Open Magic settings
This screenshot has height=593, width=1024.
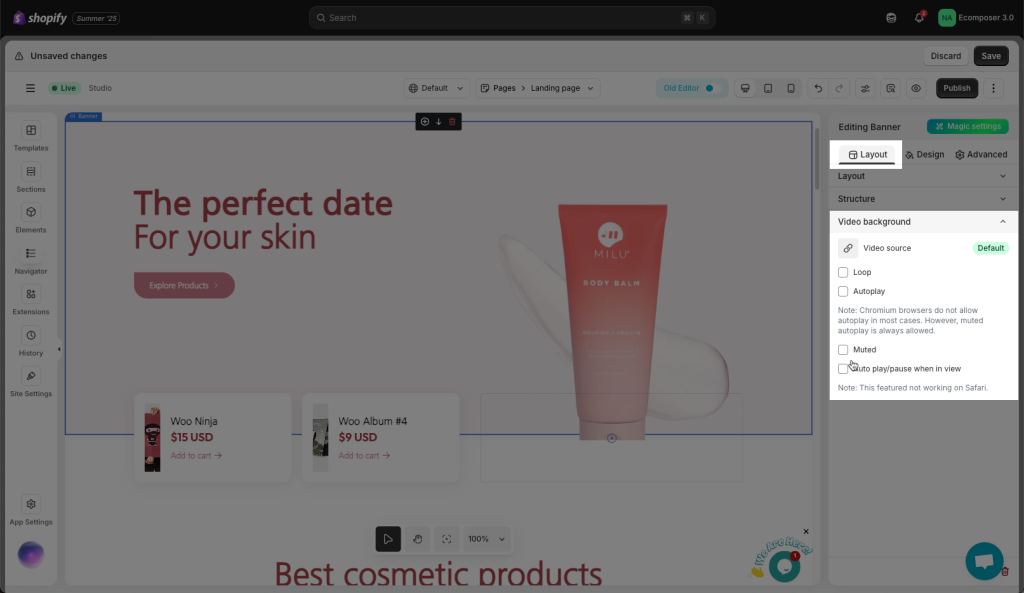pos(968,127)
